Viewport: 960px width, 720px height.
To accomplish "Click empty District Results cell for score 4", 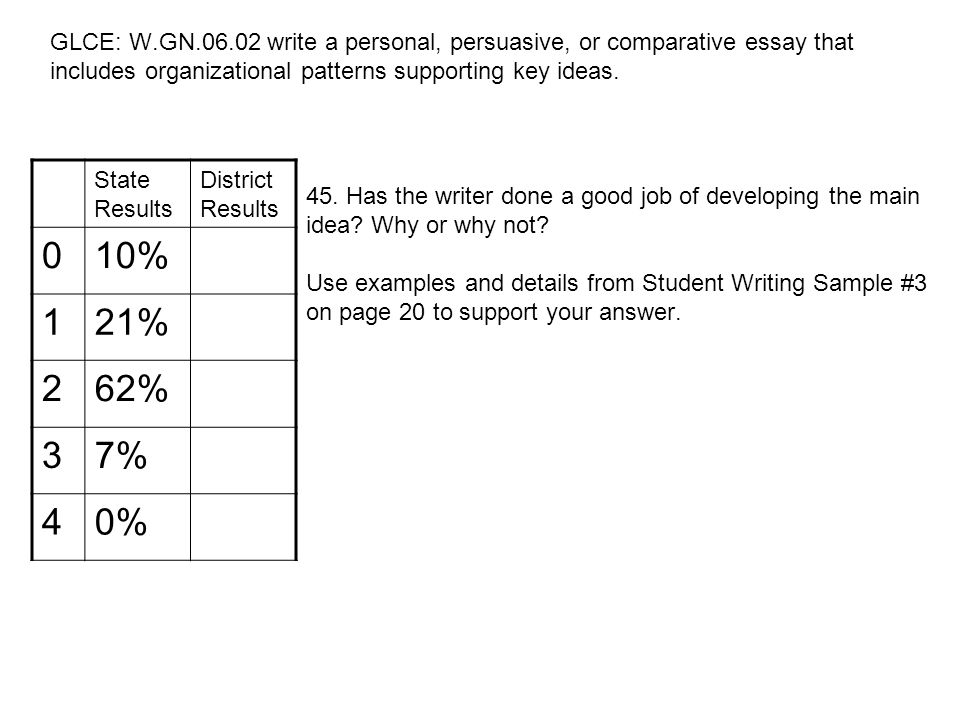I will pyautogui.click(x=243, y=527).
